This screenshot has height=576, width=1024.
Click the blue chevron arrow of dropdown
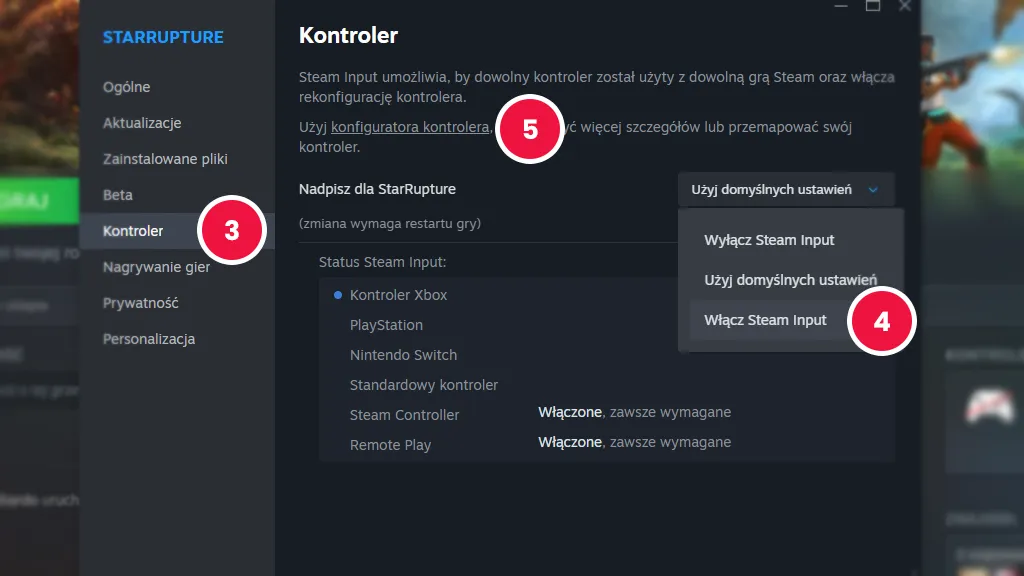873,189
